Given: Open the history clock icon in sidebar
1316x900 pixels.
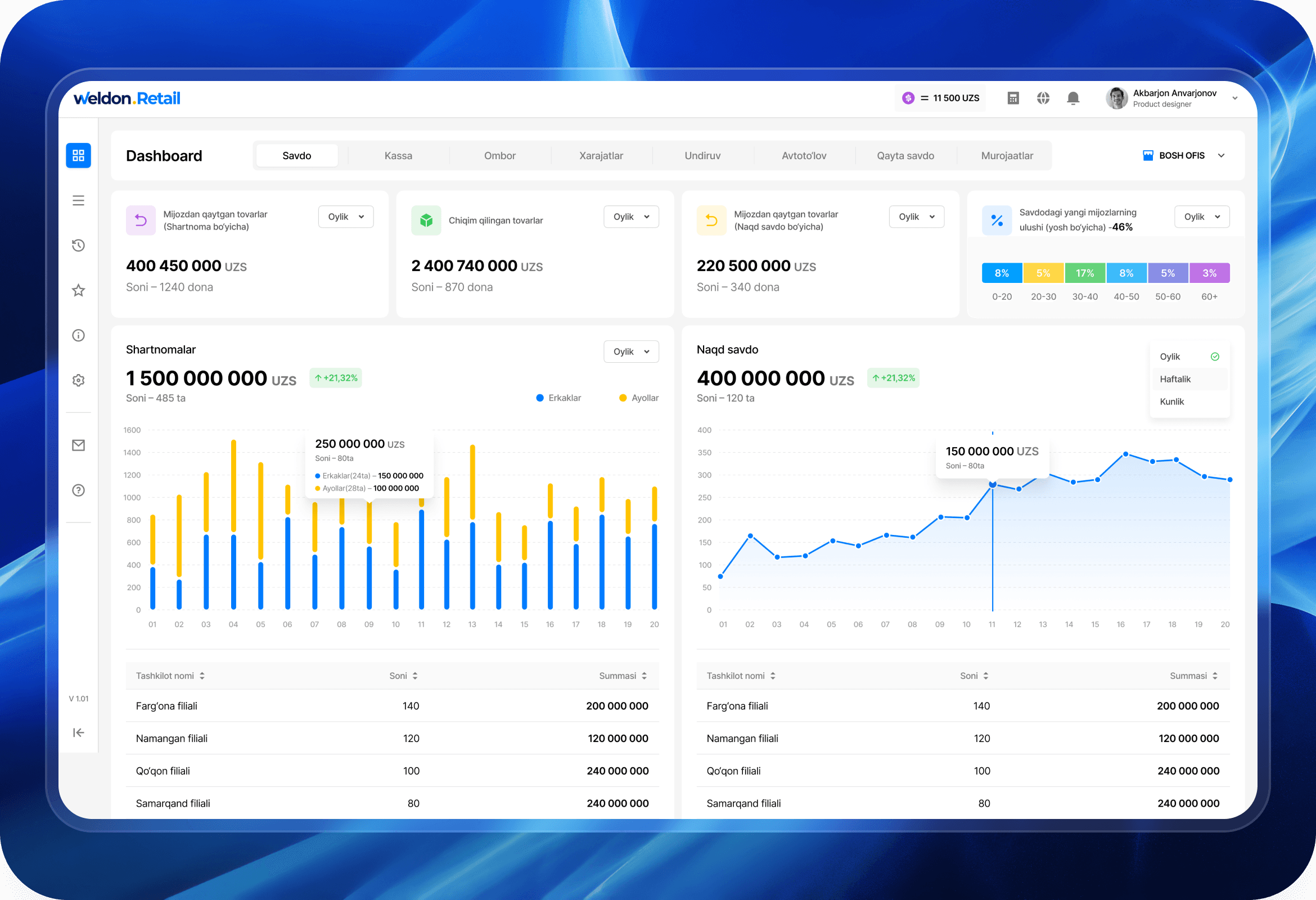Looking at the screenshot, I should pyautogui.click(x=78, y=245).
